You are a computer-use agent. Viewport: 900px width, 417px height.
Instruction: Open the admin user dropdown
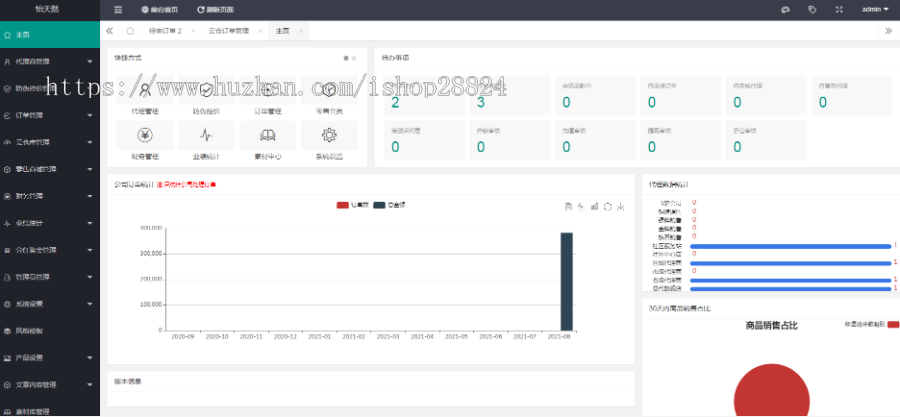(875, 10)
